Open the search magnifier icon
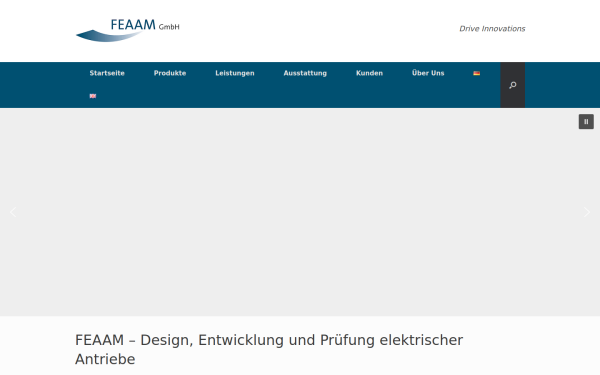The height and width of the screenshot is (375, 600). (512, 85)
